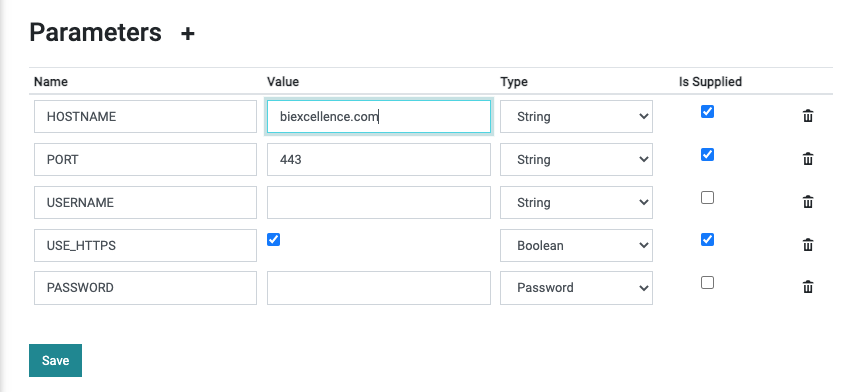Uncheck Is Supplied for PORT
Screen dimensions: 852x392
click(x=707, y=154)
